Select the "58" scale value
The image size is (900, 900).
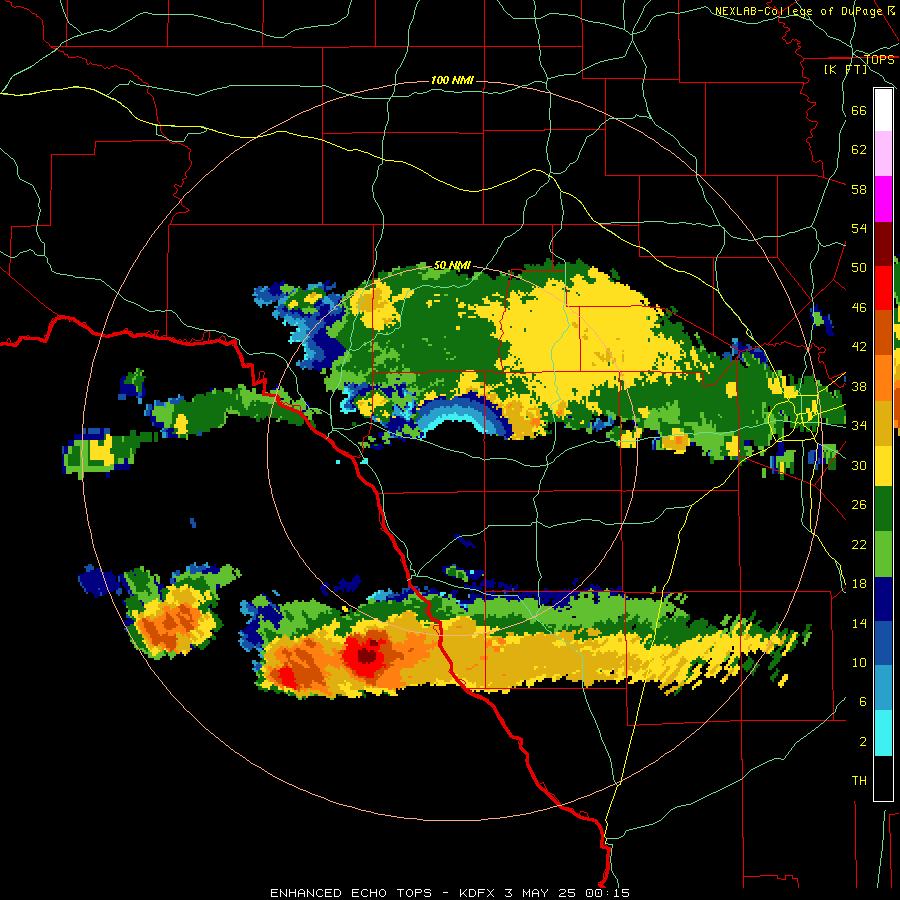coord(859,189)
